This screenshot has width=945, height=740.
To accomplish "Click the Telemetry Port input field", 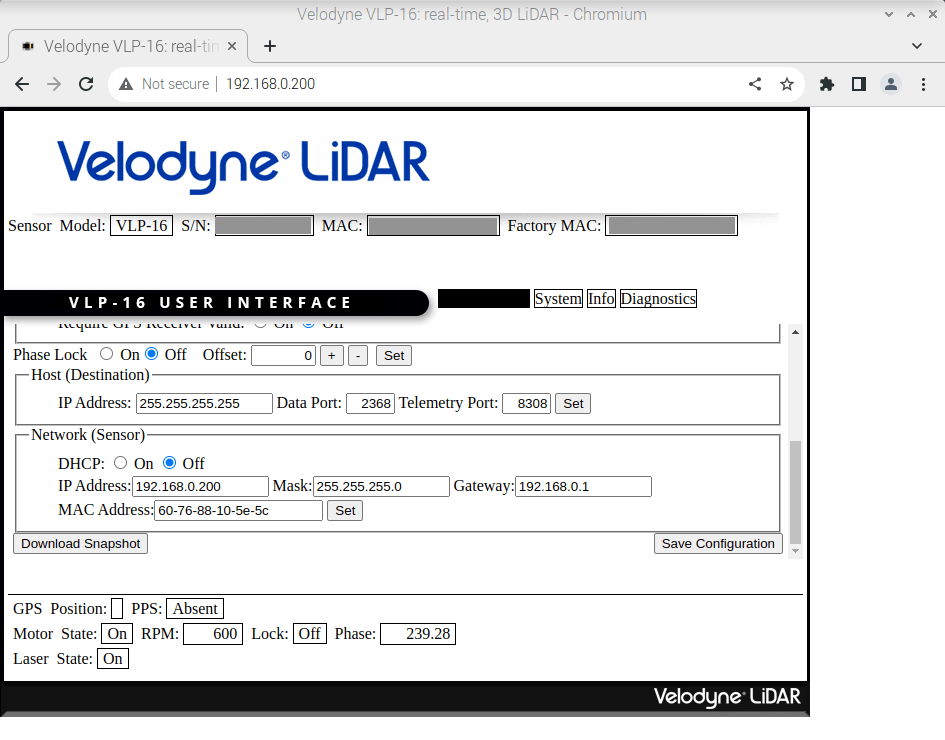I will point(526,403).
